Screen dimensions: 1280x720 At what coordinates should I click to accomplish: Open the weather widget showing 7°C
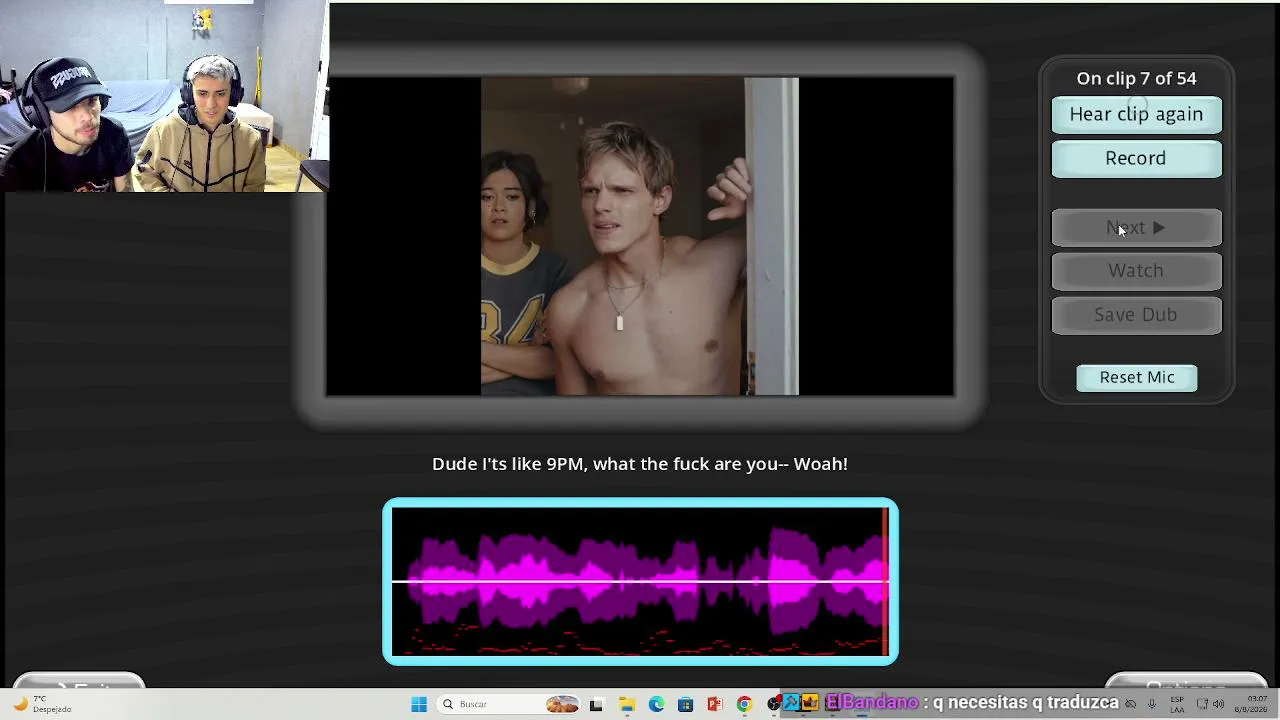(40, 704)
